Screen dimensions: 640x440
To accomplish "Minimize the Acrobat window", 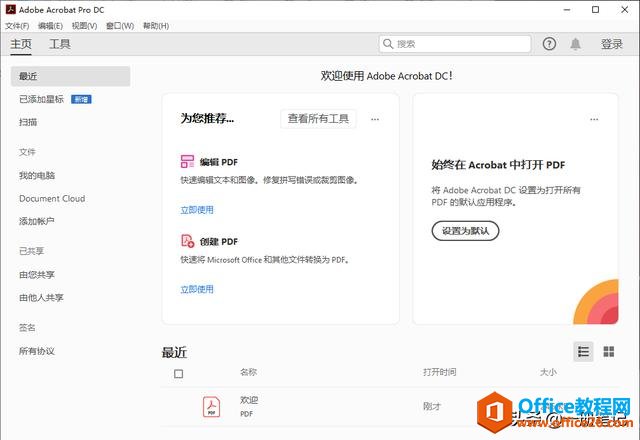I will [x=567, y=10].
